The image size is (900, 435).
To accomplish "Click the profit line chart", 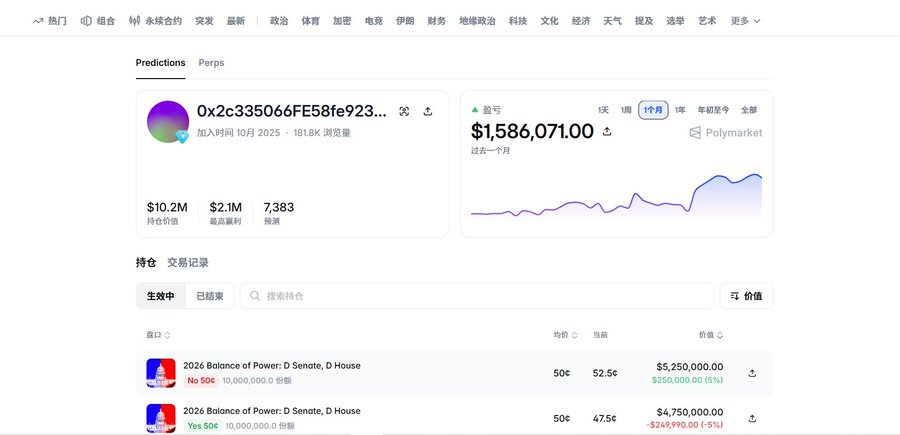I will 616,195.
